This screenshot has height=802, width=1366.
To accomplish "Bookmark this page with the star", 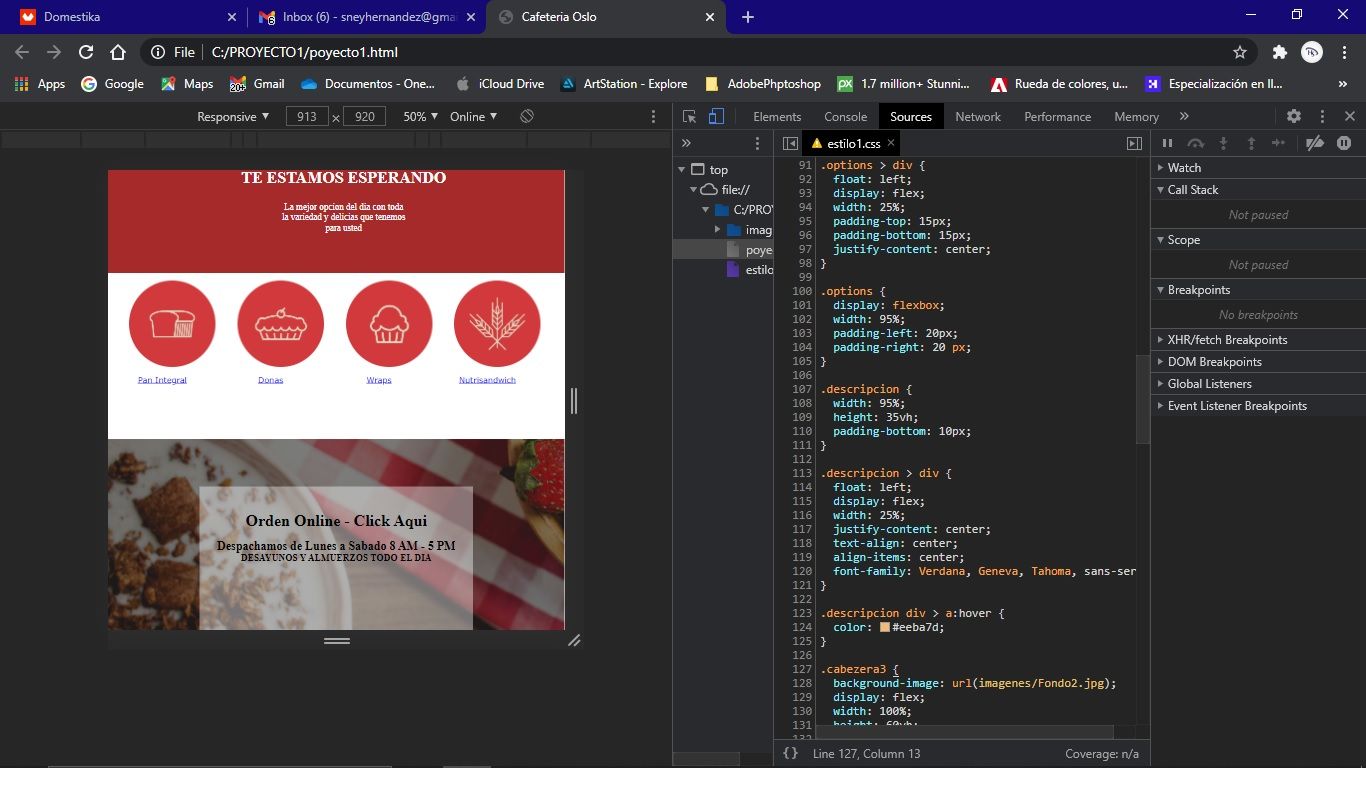I will point(1240,52).
